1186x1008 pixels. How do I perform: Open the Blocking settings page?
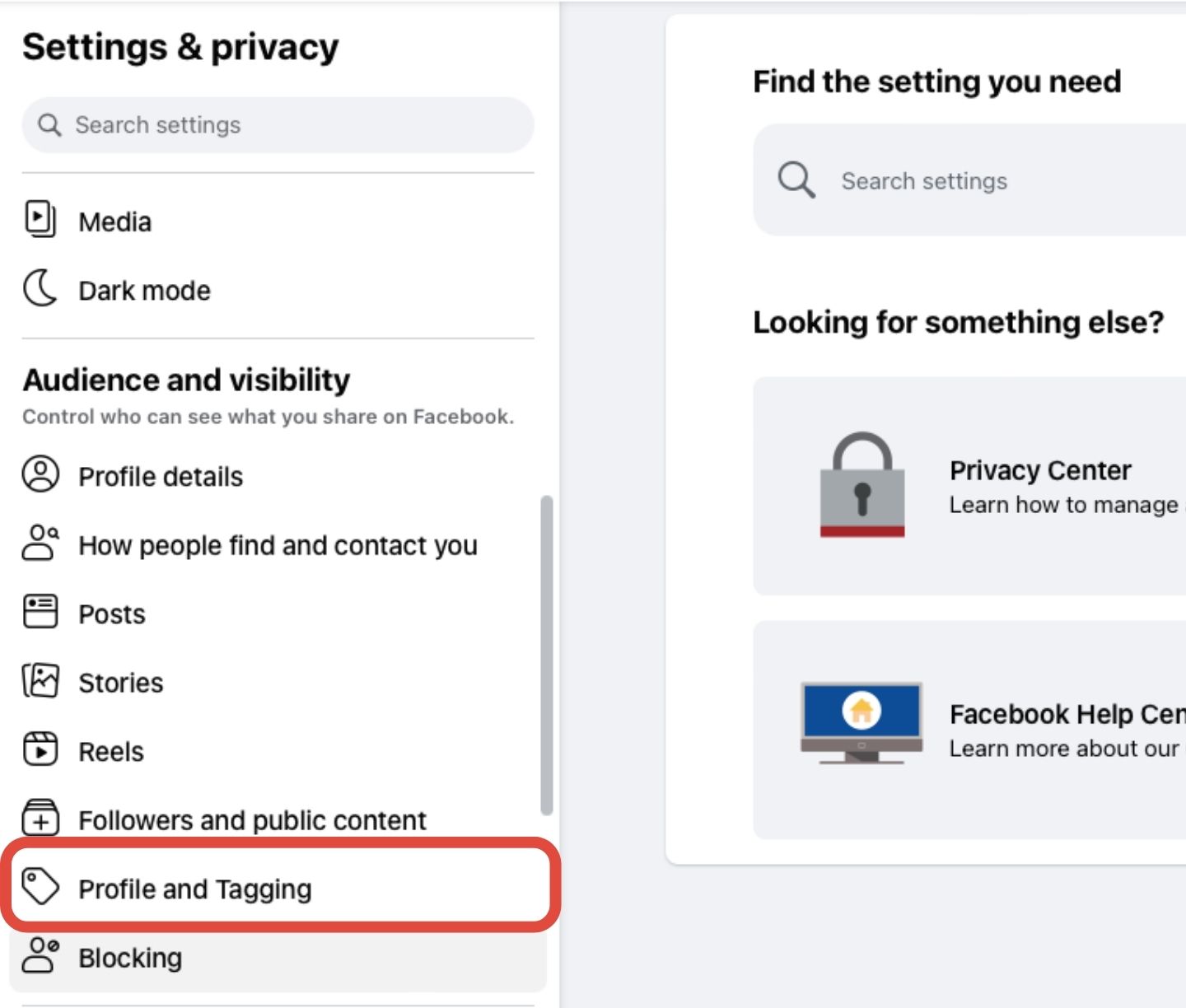click(130, 958)
